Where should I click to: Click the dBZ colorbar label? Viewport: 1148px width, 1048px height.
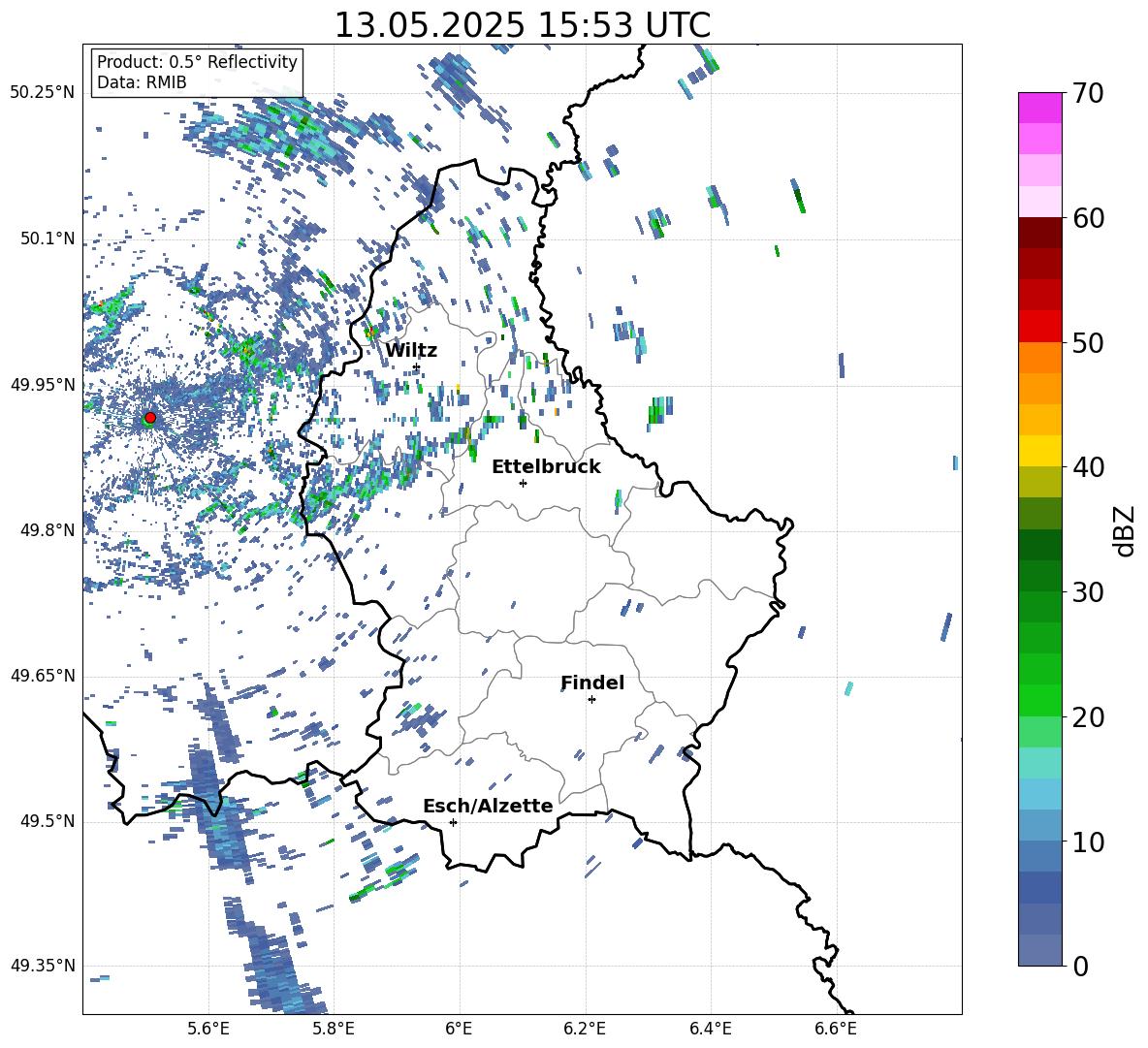click(1126, 530)
